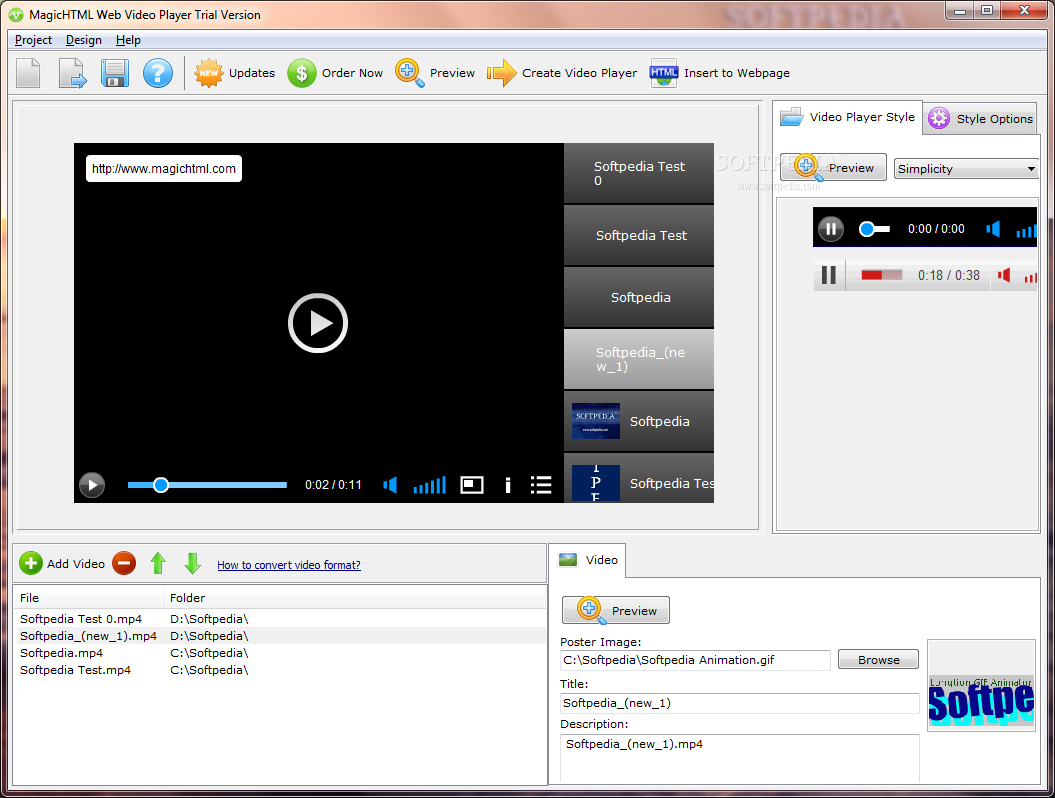Viewport: 1055px width, 798px height.
Task: Check for Updates in the toolbar
Action: tap(235, 73)
